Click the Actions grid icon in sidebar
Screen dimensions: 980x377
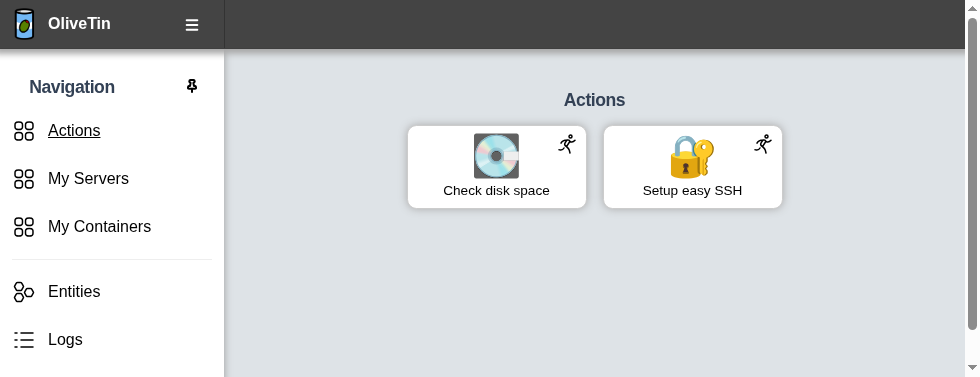tap(24, 131)
